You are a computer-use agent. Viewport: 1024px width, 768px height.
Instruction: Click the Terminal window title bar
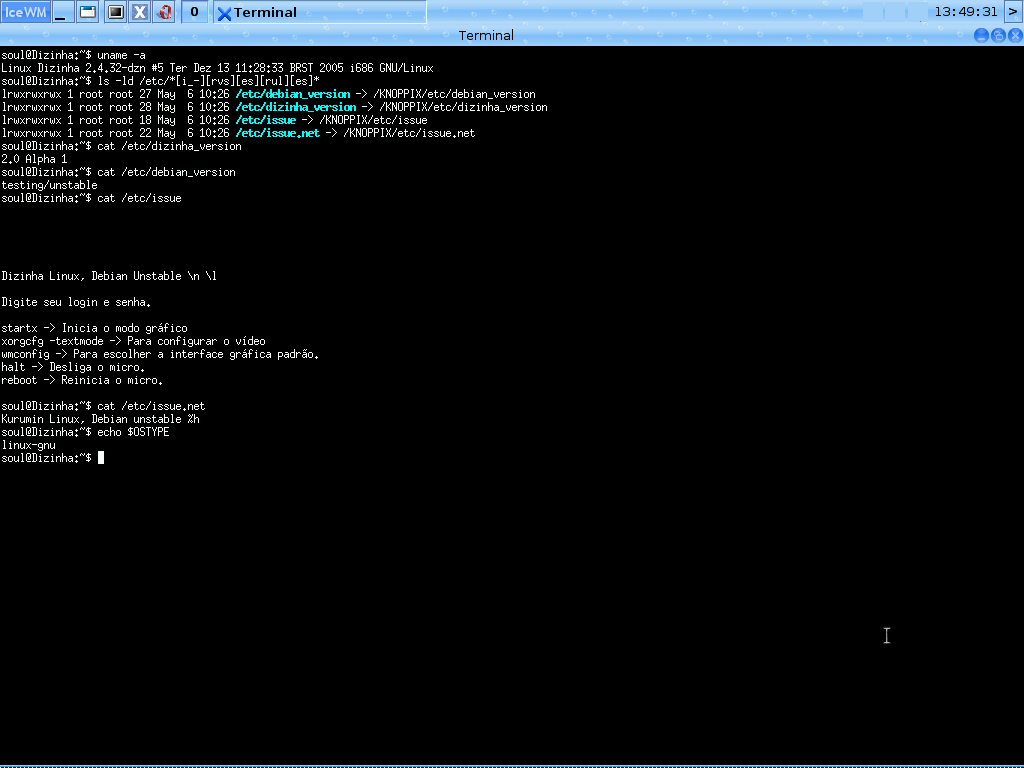pos(486,35)
